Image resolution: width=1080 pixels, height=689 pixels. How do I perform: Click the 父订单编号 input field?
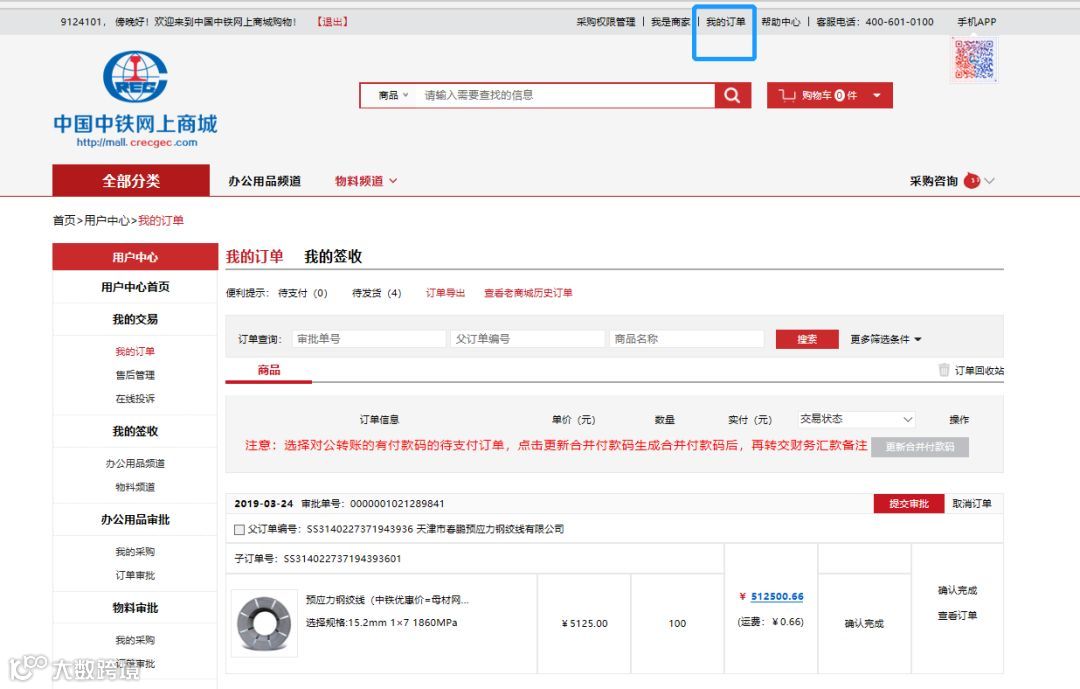point(528,339)
